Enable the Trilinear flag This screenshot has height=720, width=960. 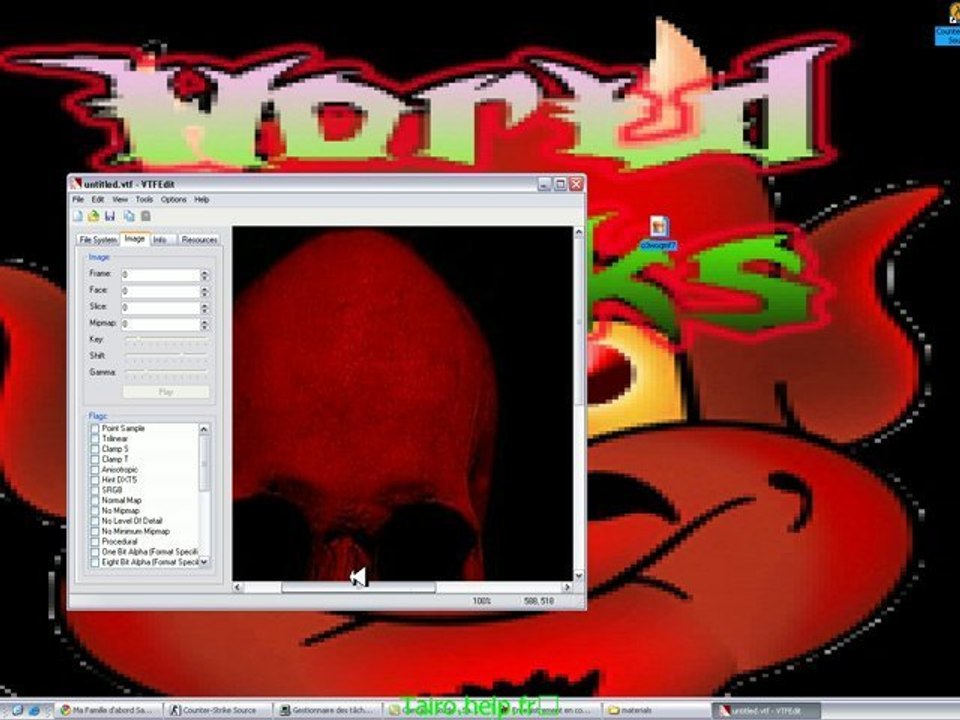tap(95, 439)
